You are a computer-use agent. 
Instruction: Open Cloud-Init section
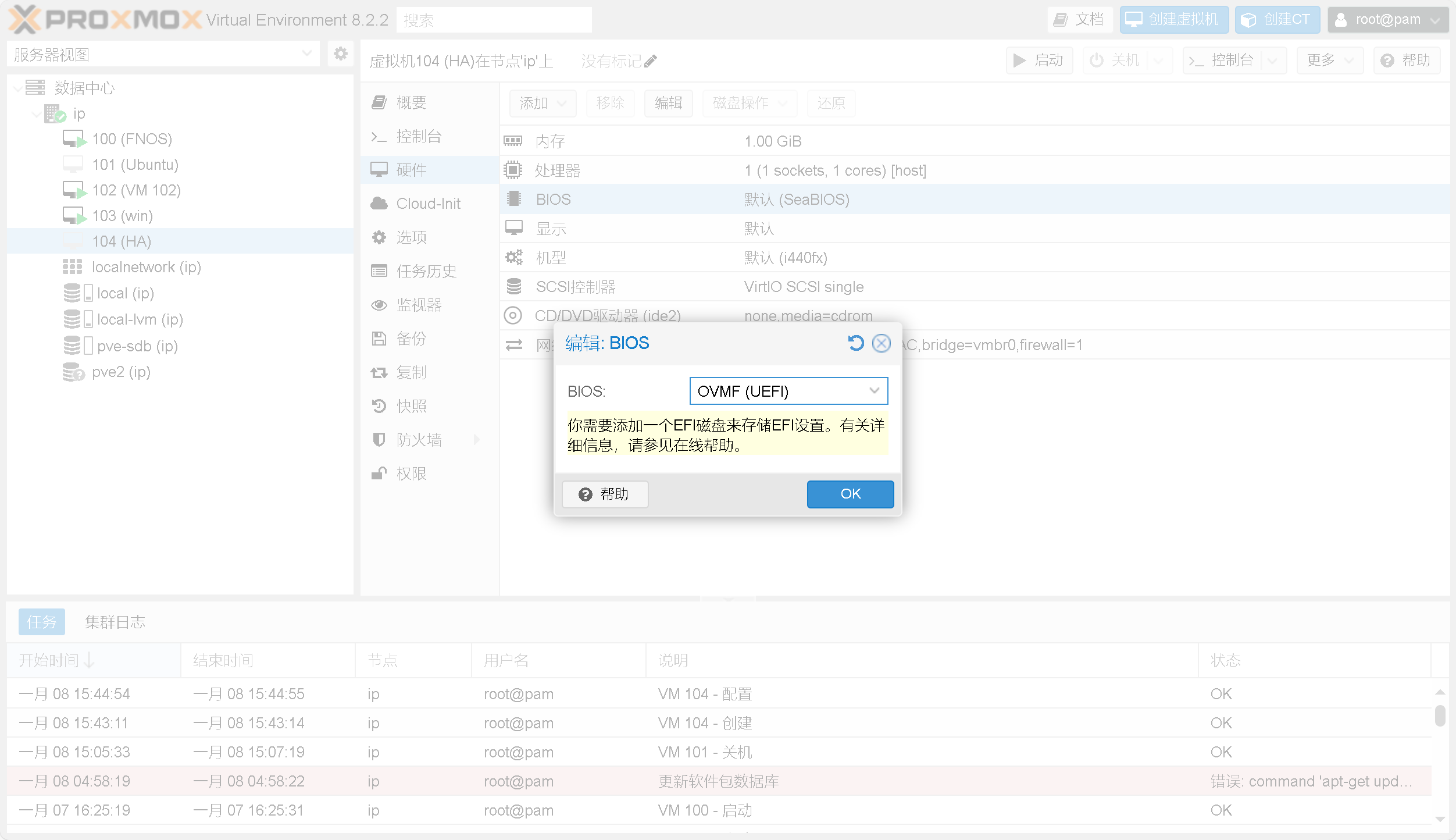429,204
